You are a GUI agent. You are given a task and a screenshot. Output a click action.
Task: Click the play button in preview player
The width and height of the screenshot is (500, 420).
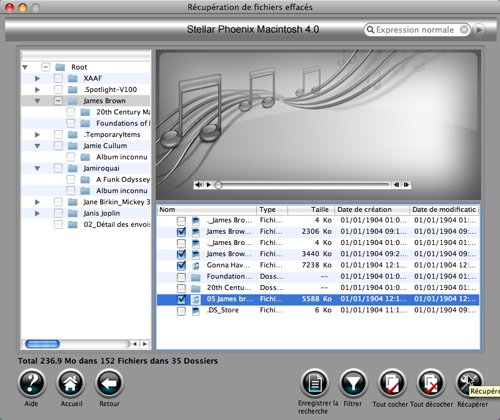(209, 185)
